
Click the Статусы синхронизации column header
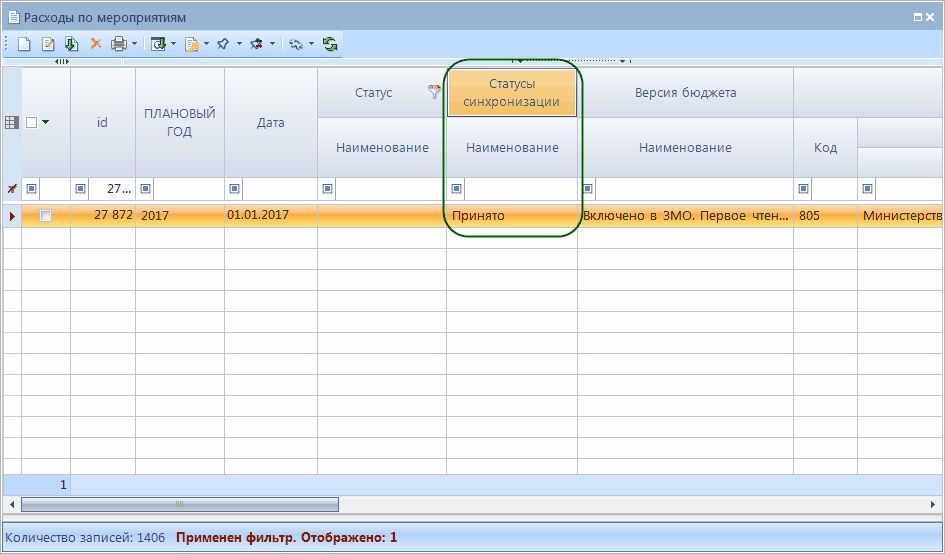[511, 93]
